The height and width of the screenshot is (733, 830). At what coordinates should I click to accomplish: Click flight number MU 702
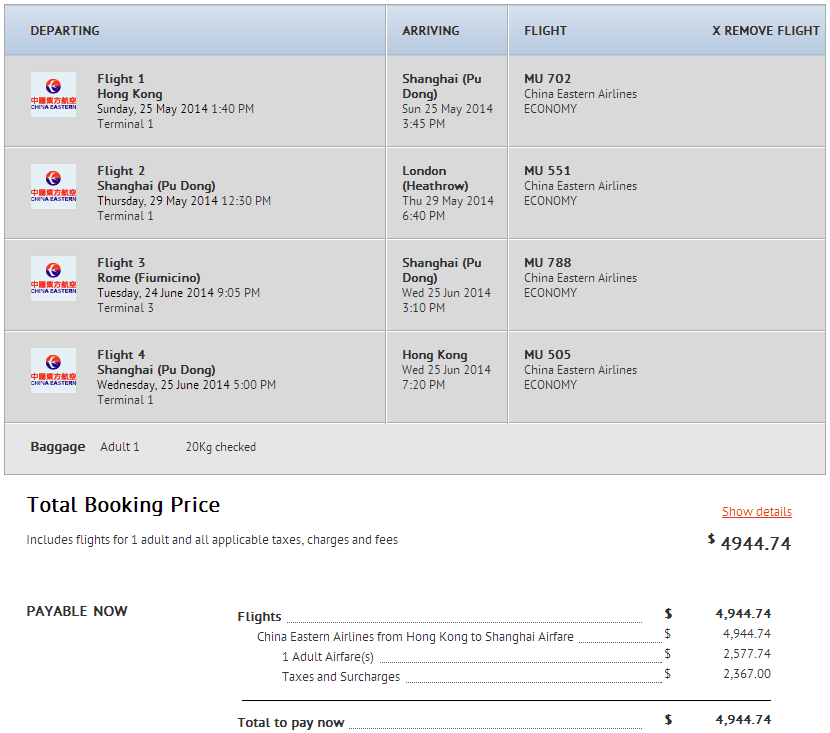(x=548, y=79)
